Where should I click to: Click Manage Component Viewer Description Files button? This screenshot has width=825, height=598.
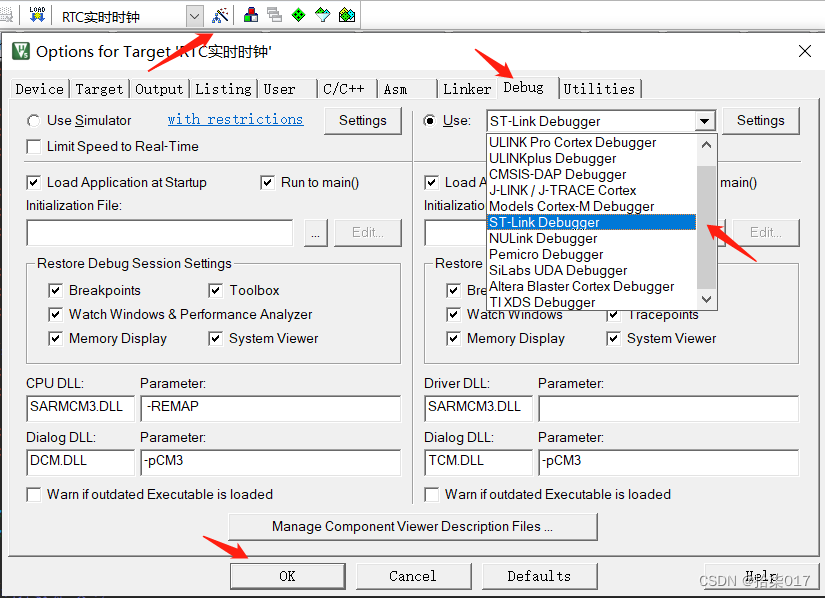(412, 526)
